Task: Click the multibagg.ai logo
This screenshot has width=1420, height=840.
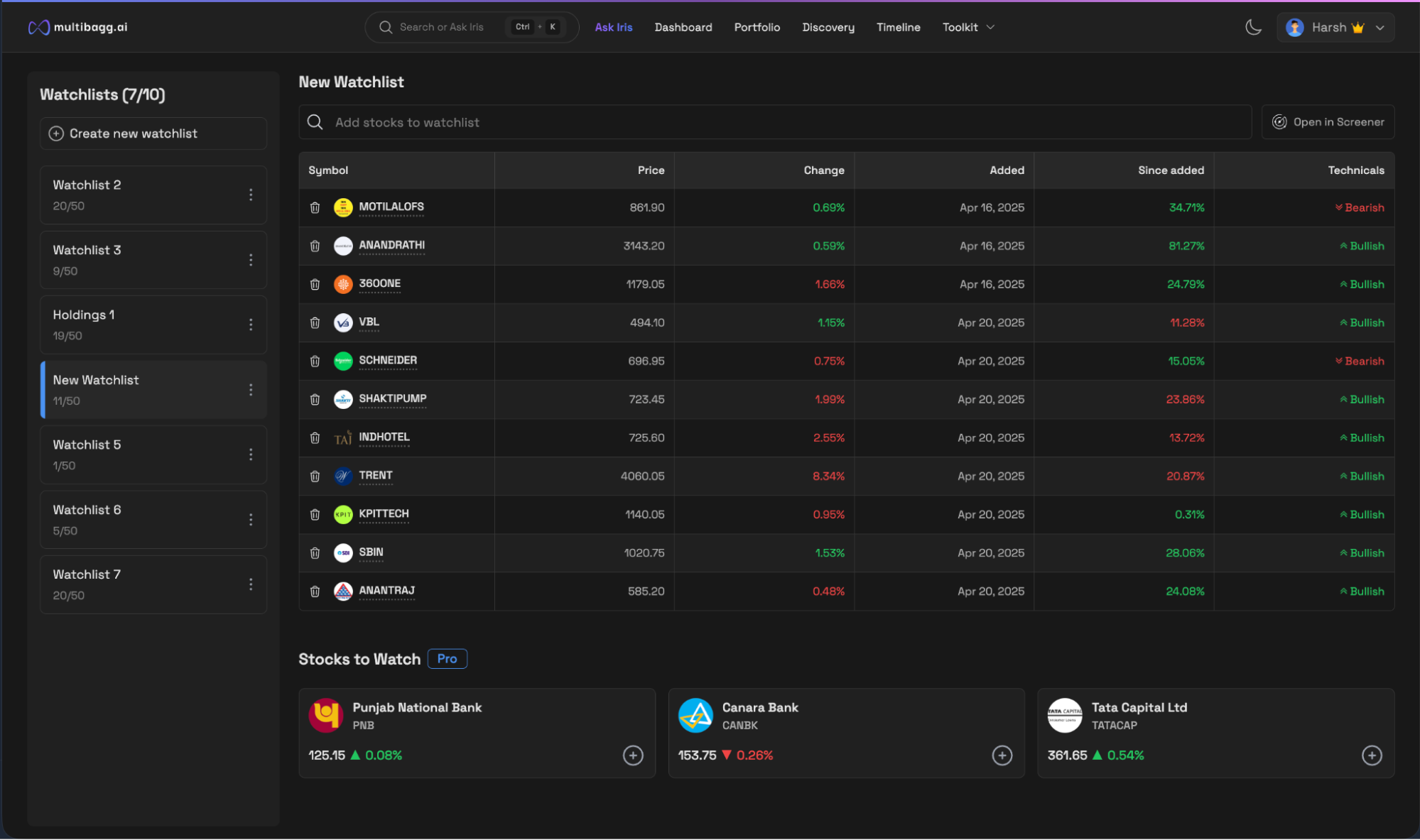Action: (x=78, y=27)
